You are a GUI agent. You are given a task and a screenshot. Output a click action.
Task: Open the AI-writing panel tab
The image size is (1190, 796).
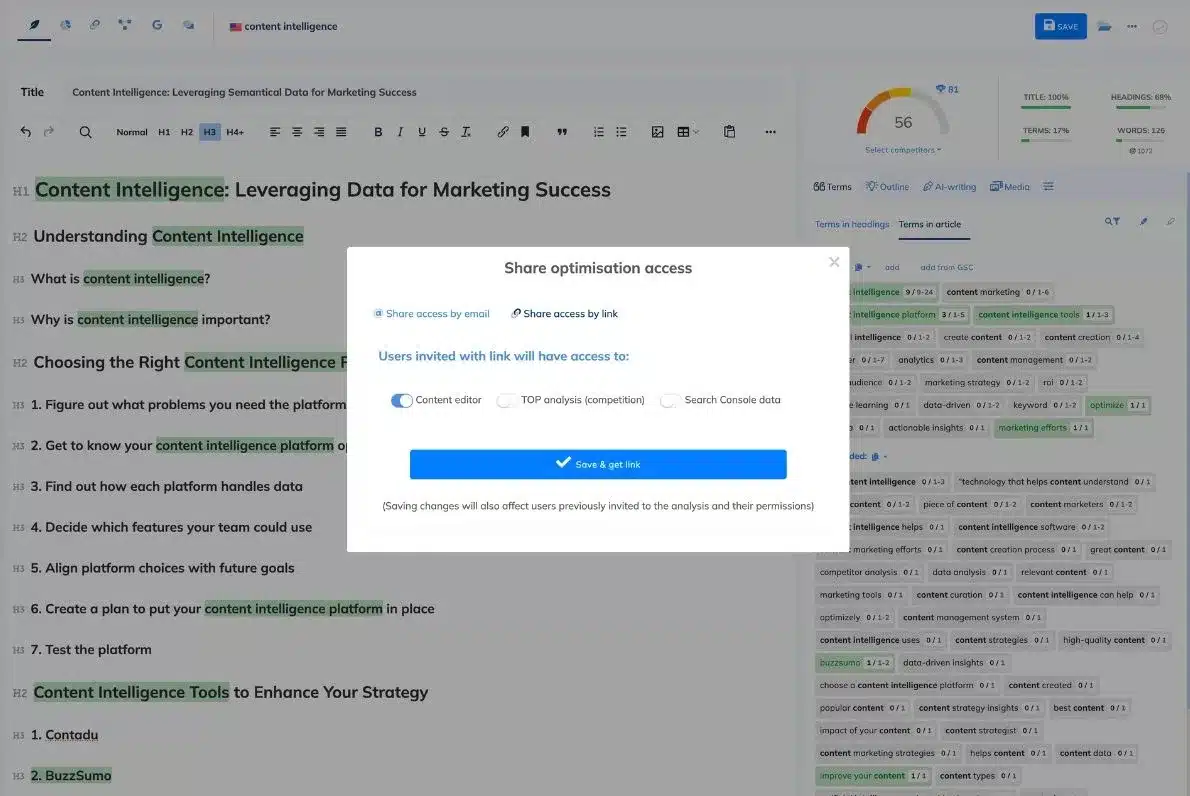pos(949,187)
